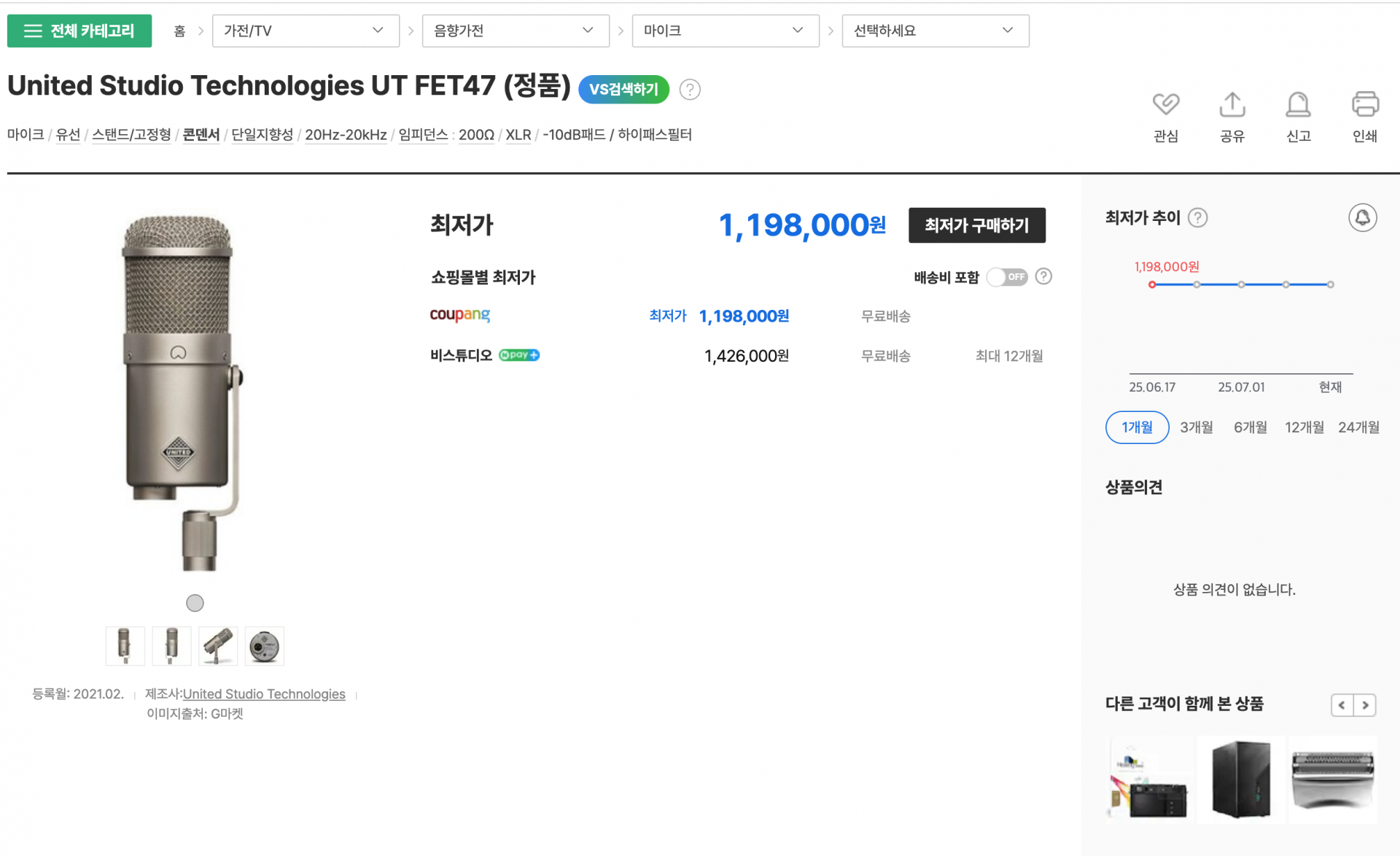Select the 6개월 price trend tab
The image size is (1400, 856).
[1250, 427]
